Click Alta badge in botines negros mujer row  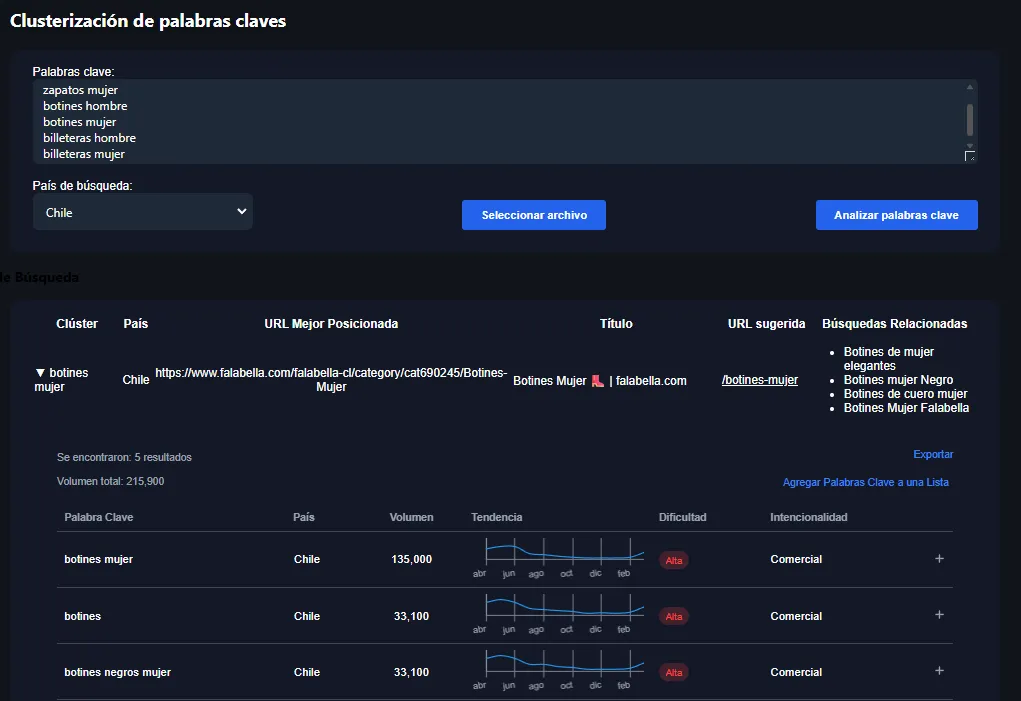coord(674,672)
